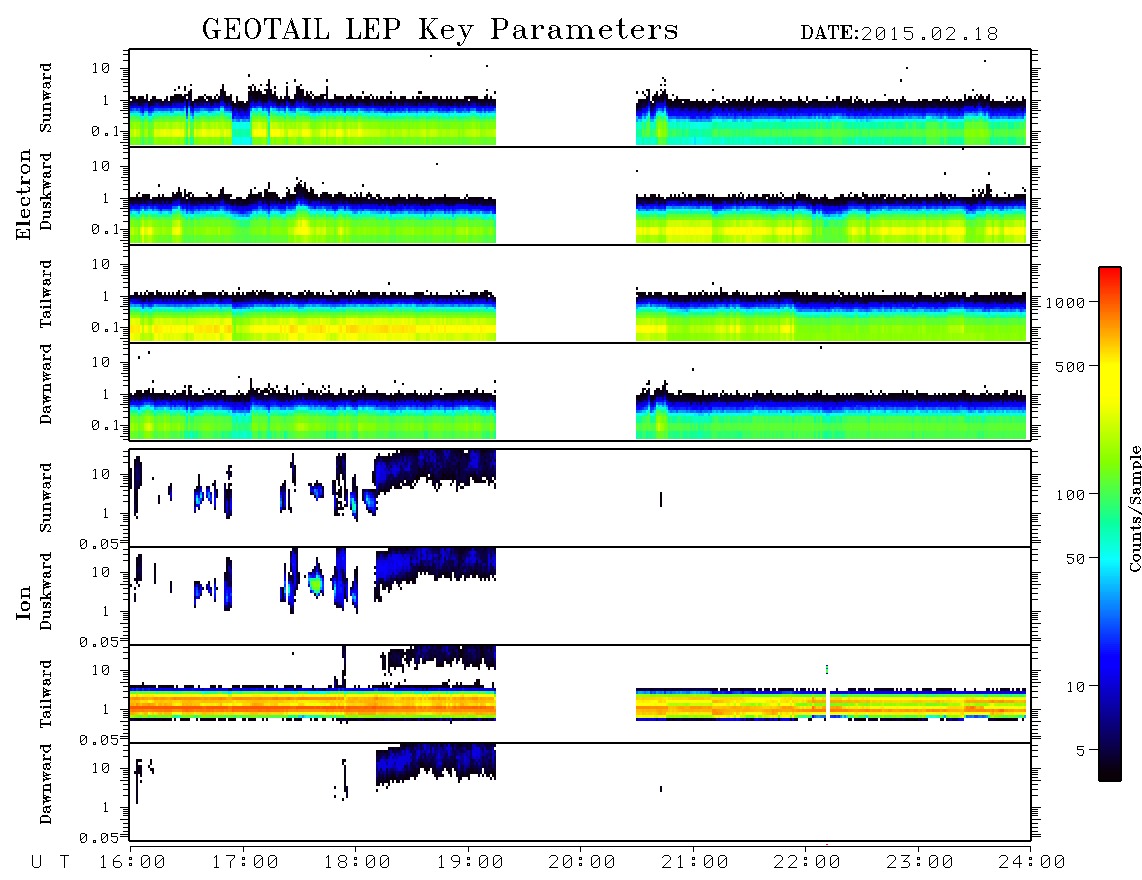The image size is (1142, 880).
Task: Click the Ion Sunward blue burst after 18:15
Action: click(436, 470)
